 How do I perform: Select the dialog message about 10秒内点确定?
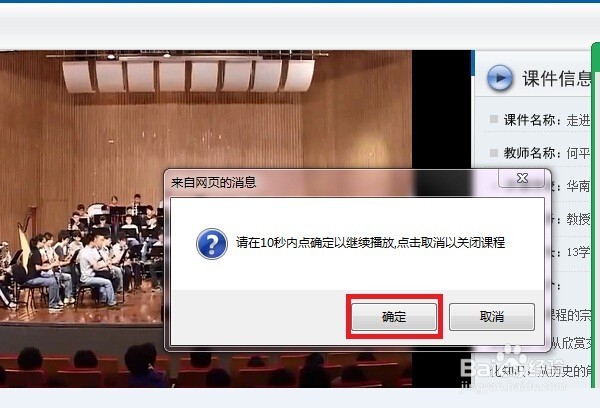point(370,243)
